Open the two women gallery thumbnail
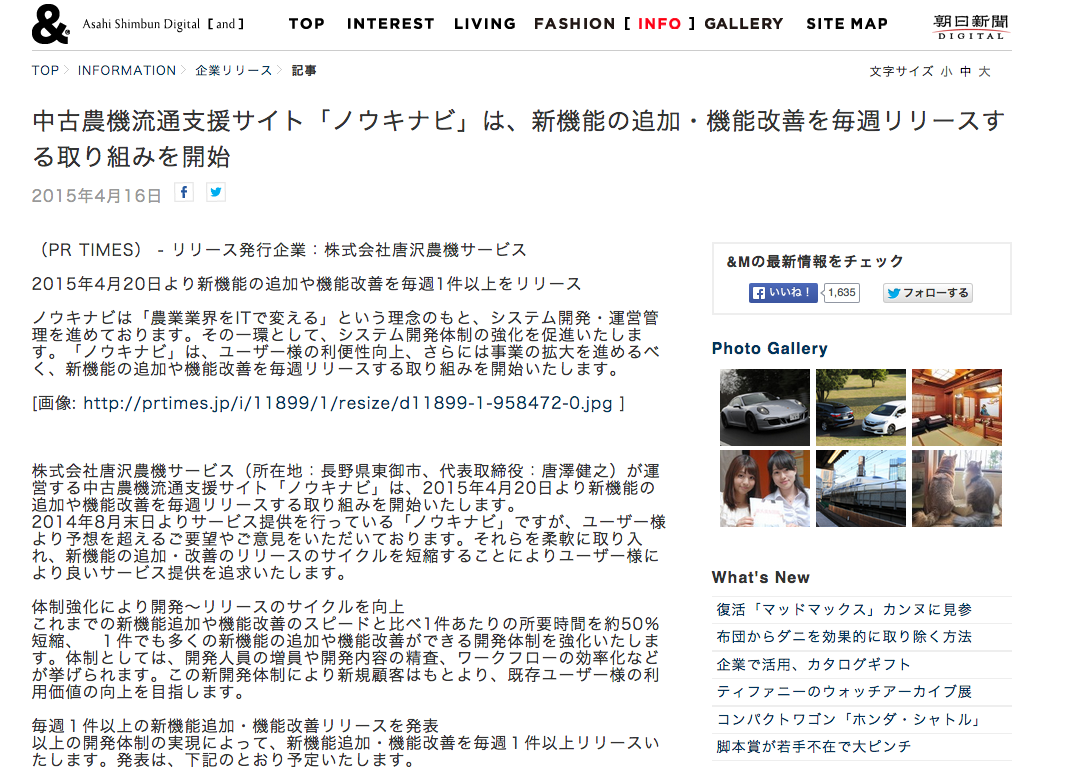 click(x=765, y=488)
